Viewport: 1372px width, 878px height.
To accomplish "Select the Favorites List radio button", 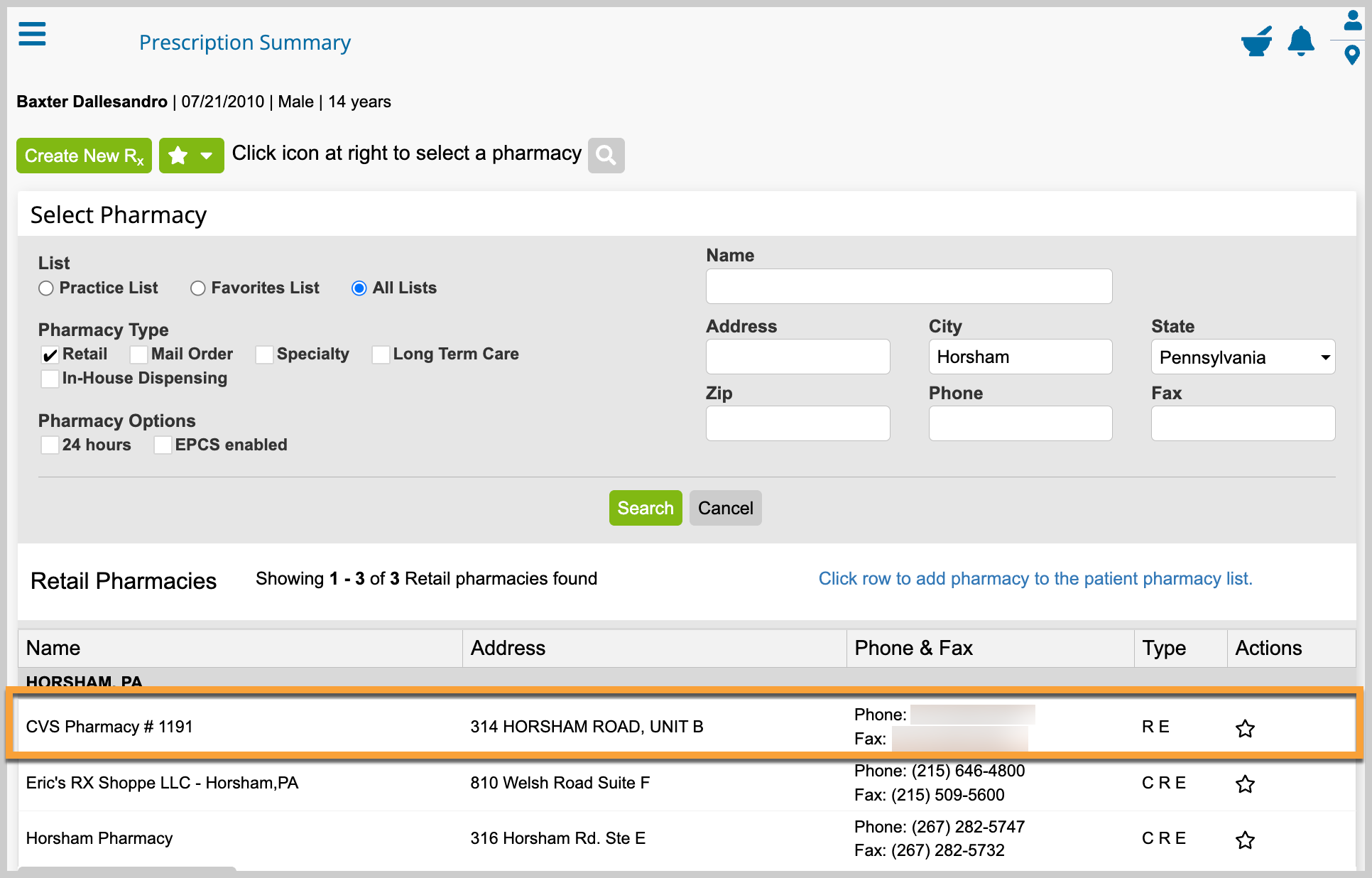I will tap(198, 288).
